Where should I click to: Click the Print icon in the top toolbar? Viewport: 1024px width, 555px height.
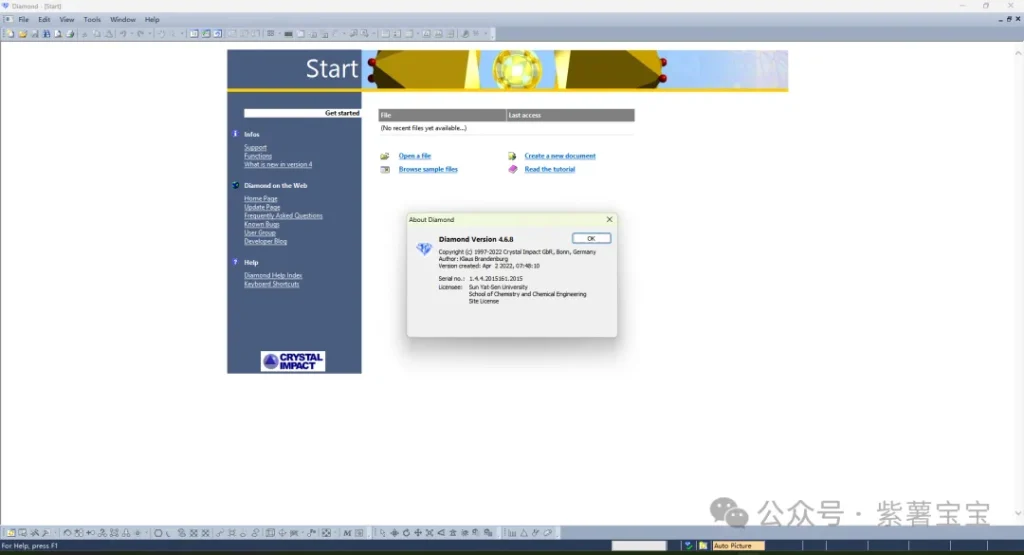pos(70,34)
